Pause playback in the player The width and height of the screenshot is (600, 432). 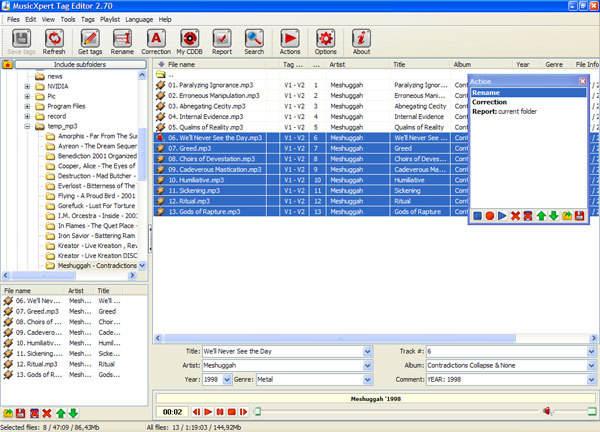[x=220, y=412]
